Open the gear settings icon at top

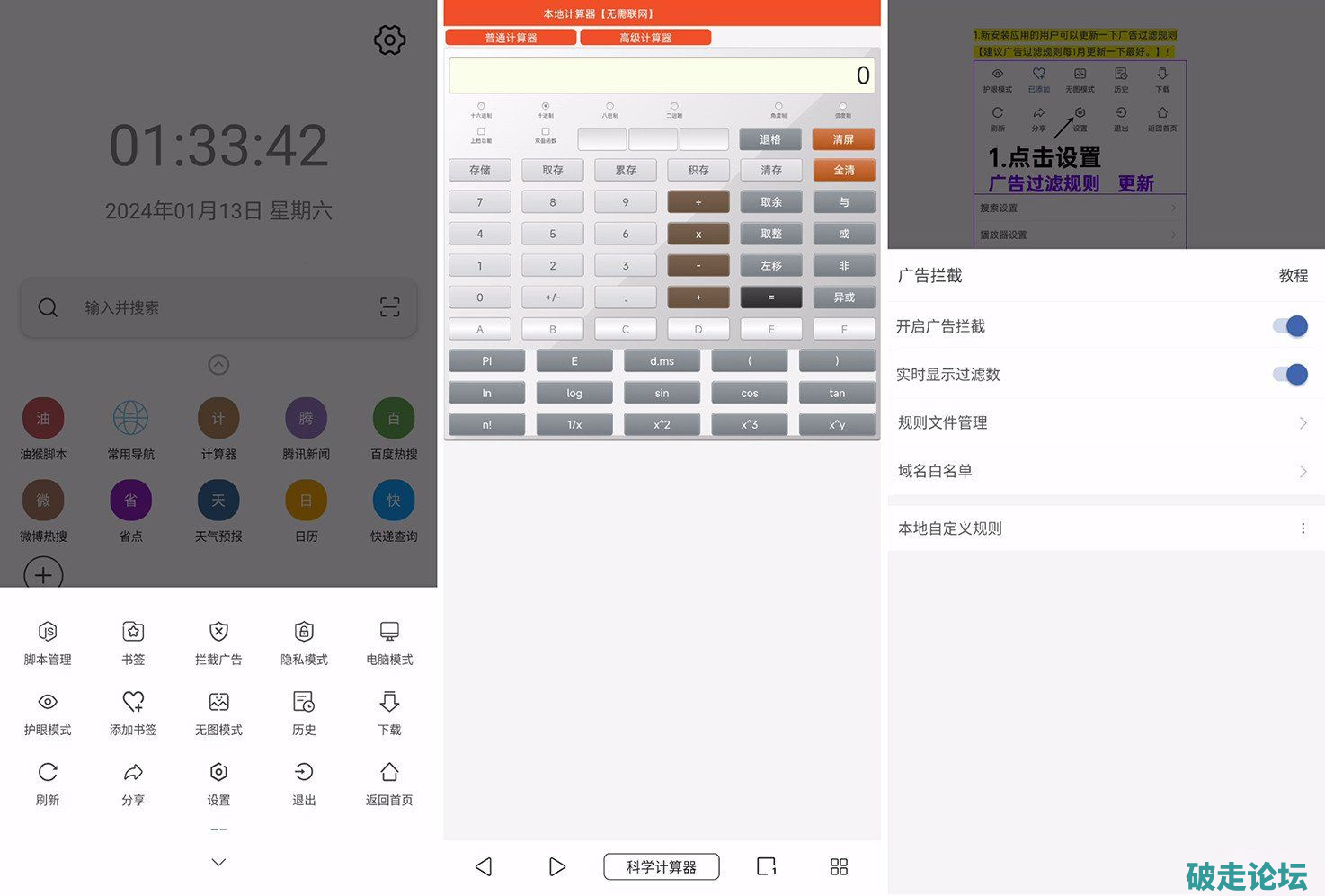click(x=389, y=40)
